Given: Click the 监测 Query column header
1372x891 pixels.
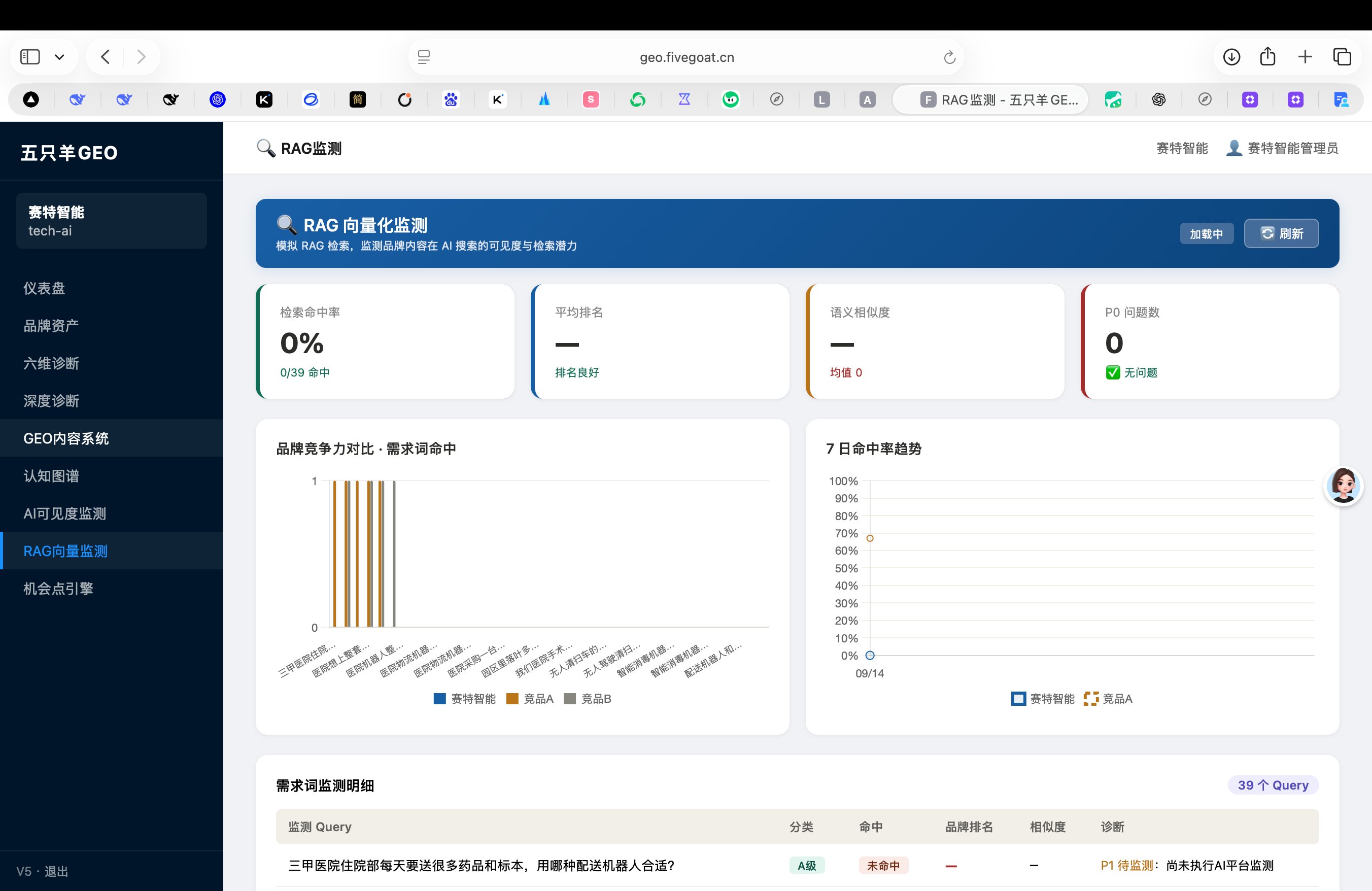Looking at the screenshot, I should [320, 827].
